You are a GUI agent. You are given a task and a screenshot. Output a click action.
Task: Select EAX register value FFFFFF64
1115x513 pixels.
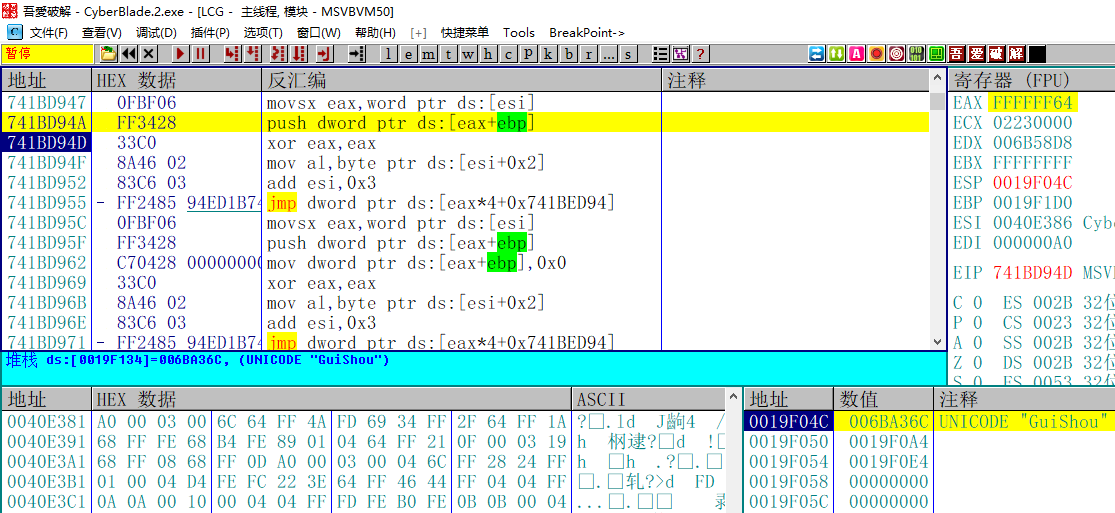tap(1033, 102)
